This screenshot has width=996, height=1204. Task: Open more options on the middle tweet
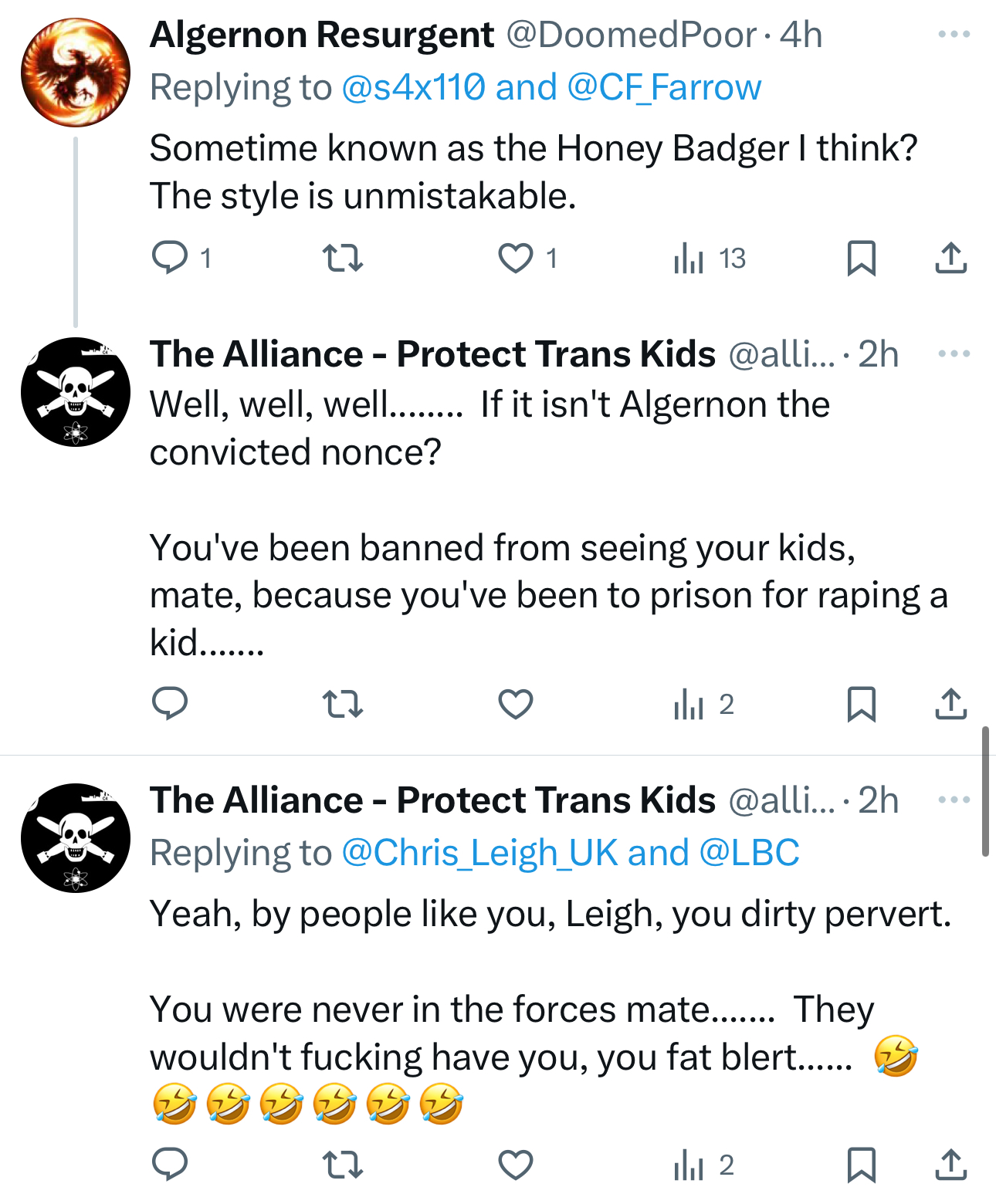coord(954,354)
